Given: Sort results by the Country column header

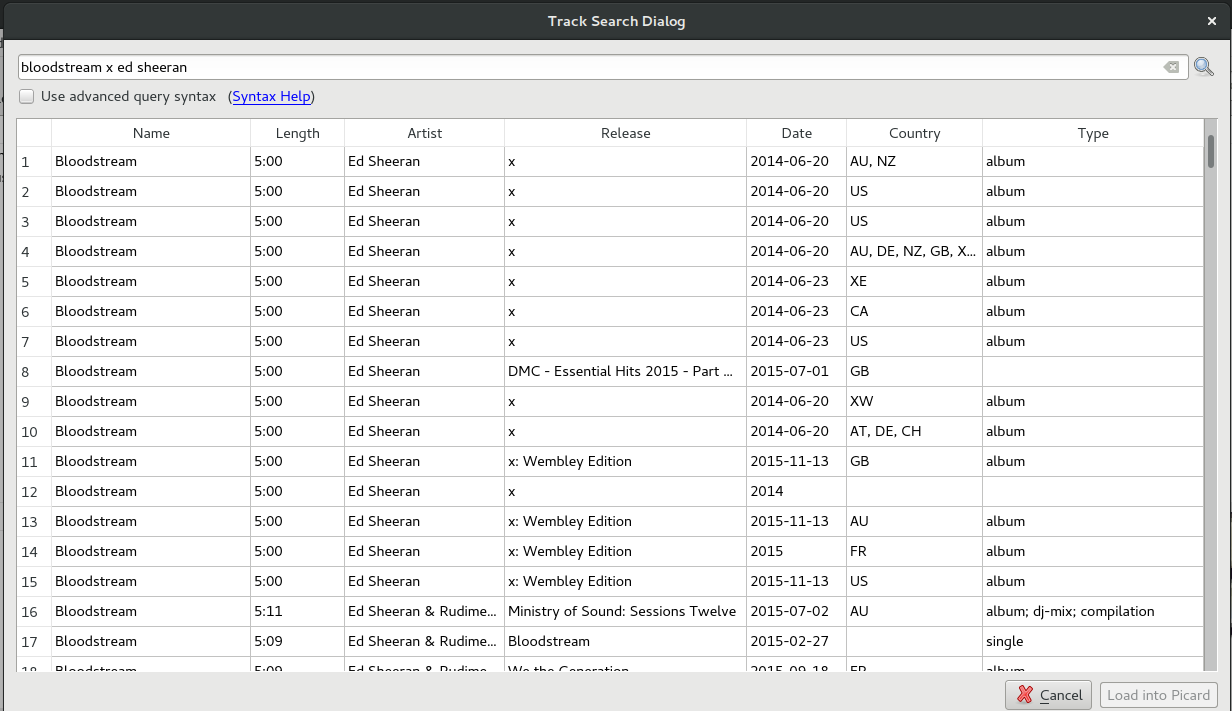Looking at the screenshot, I should click(x=915, y=133).
